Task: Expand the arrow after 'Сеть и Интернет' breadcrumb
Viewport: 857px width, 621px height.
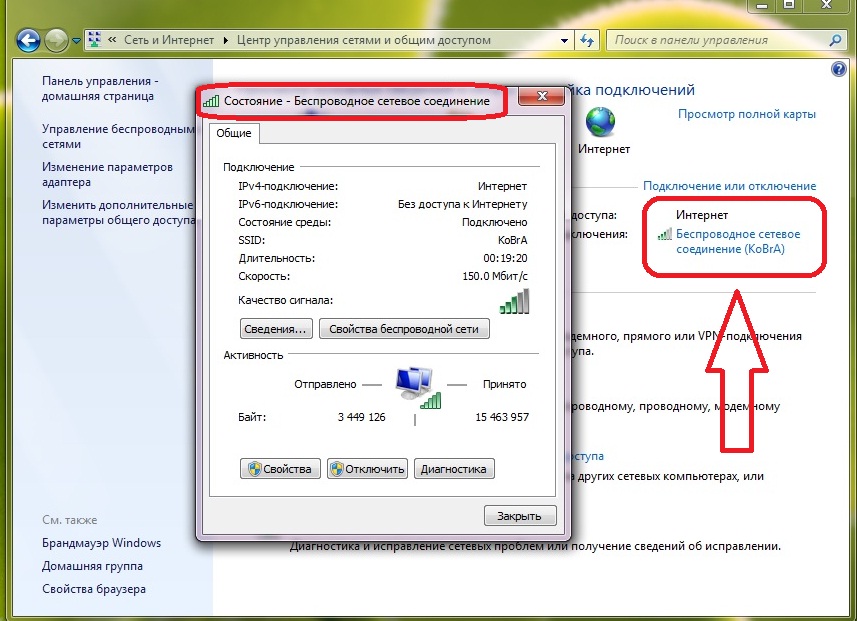Action: tap(227, 40)
